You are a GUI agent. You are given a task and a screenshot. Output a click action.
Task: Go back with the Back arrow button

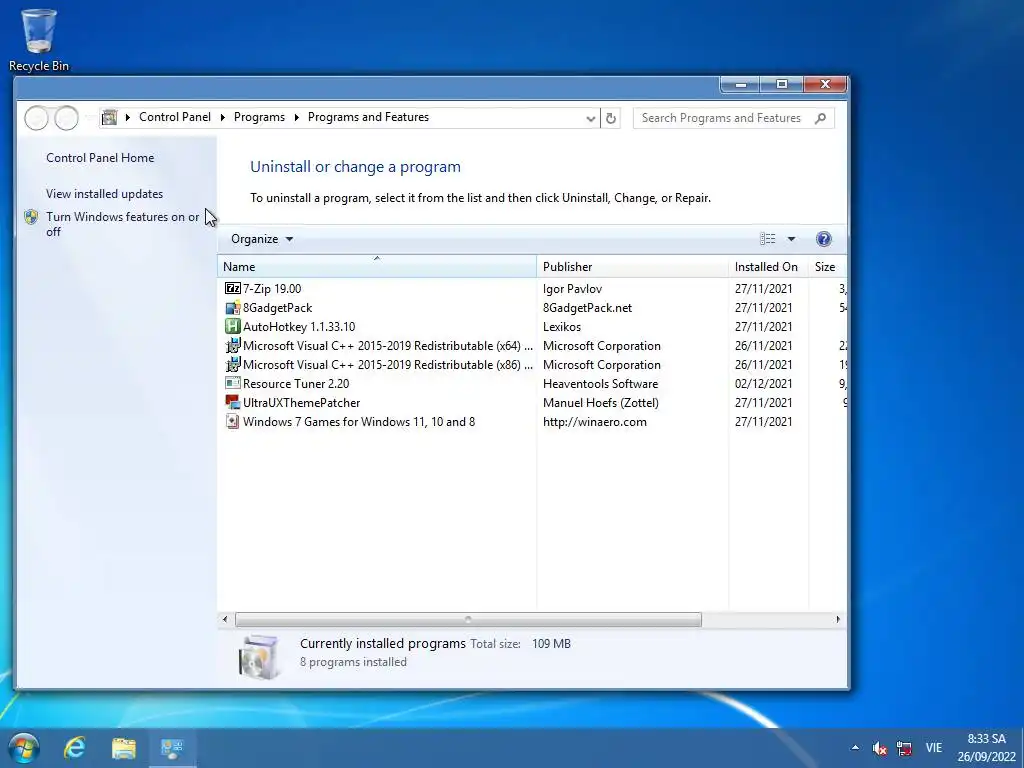tap(37, 118)
